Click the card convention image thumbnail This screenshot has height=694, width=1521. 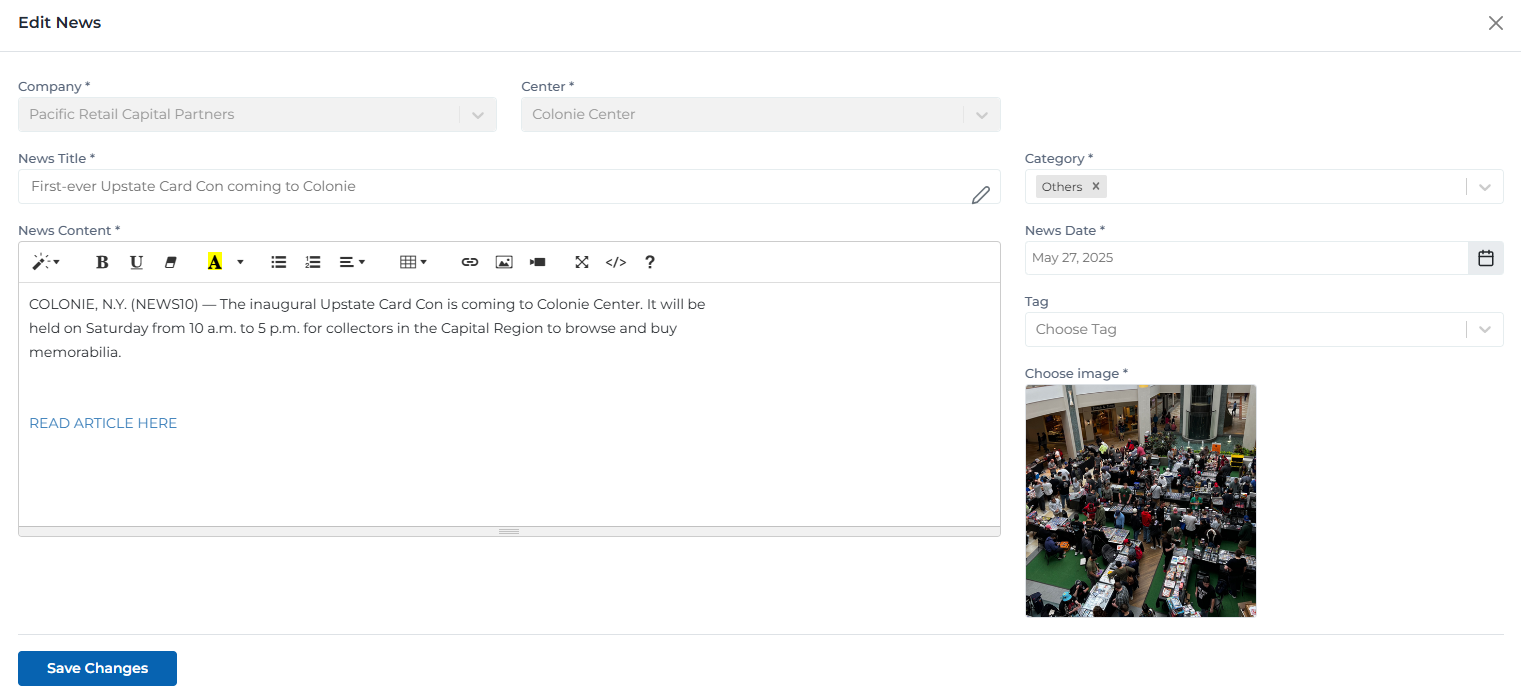point(1140,500)
